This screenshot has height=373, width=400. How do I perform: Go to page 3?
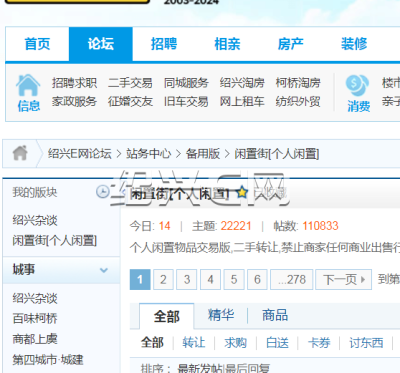[x=187, y=279]
